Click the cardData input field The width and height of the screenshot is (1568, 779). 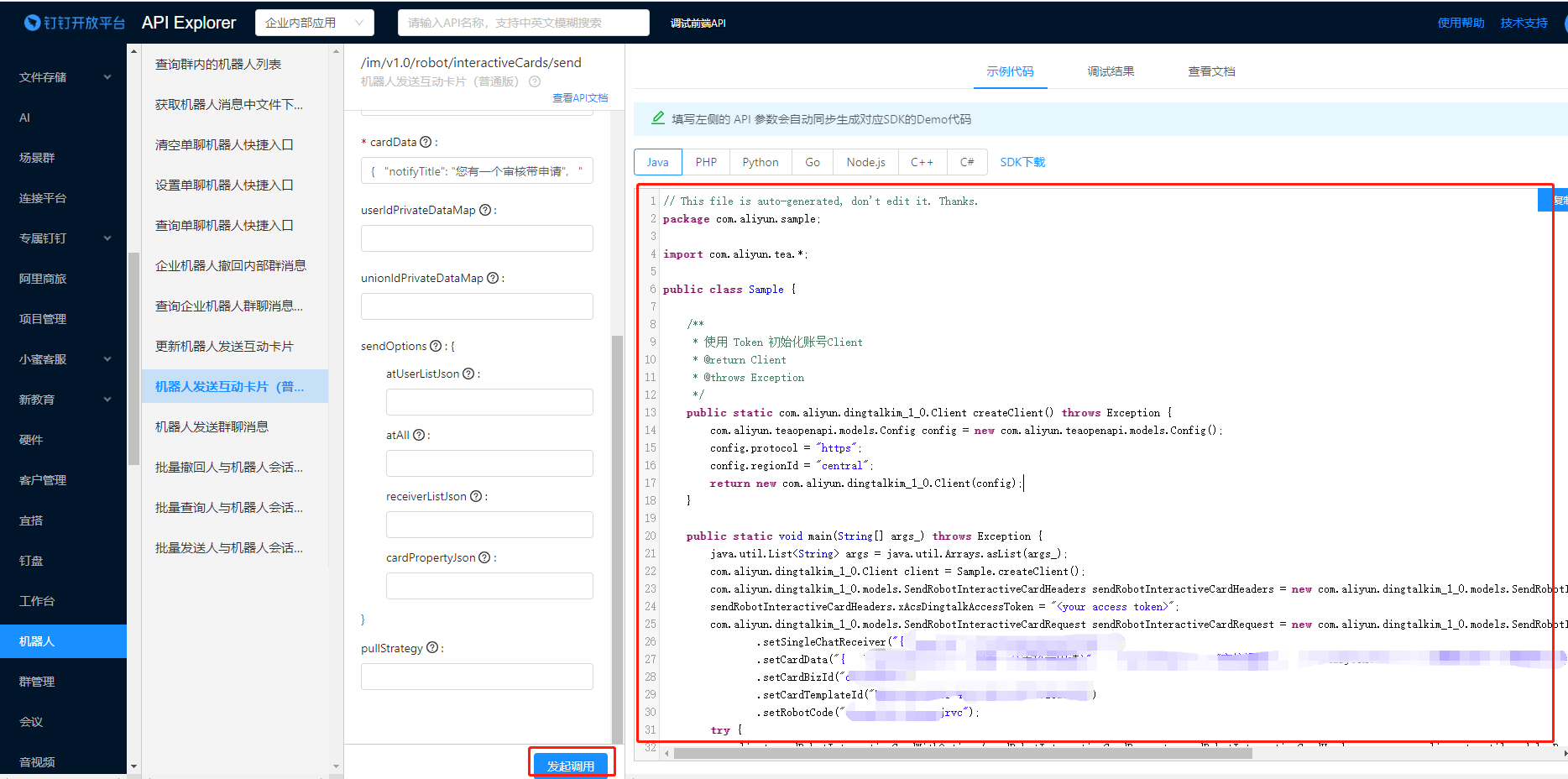click(x=477, y=170)
